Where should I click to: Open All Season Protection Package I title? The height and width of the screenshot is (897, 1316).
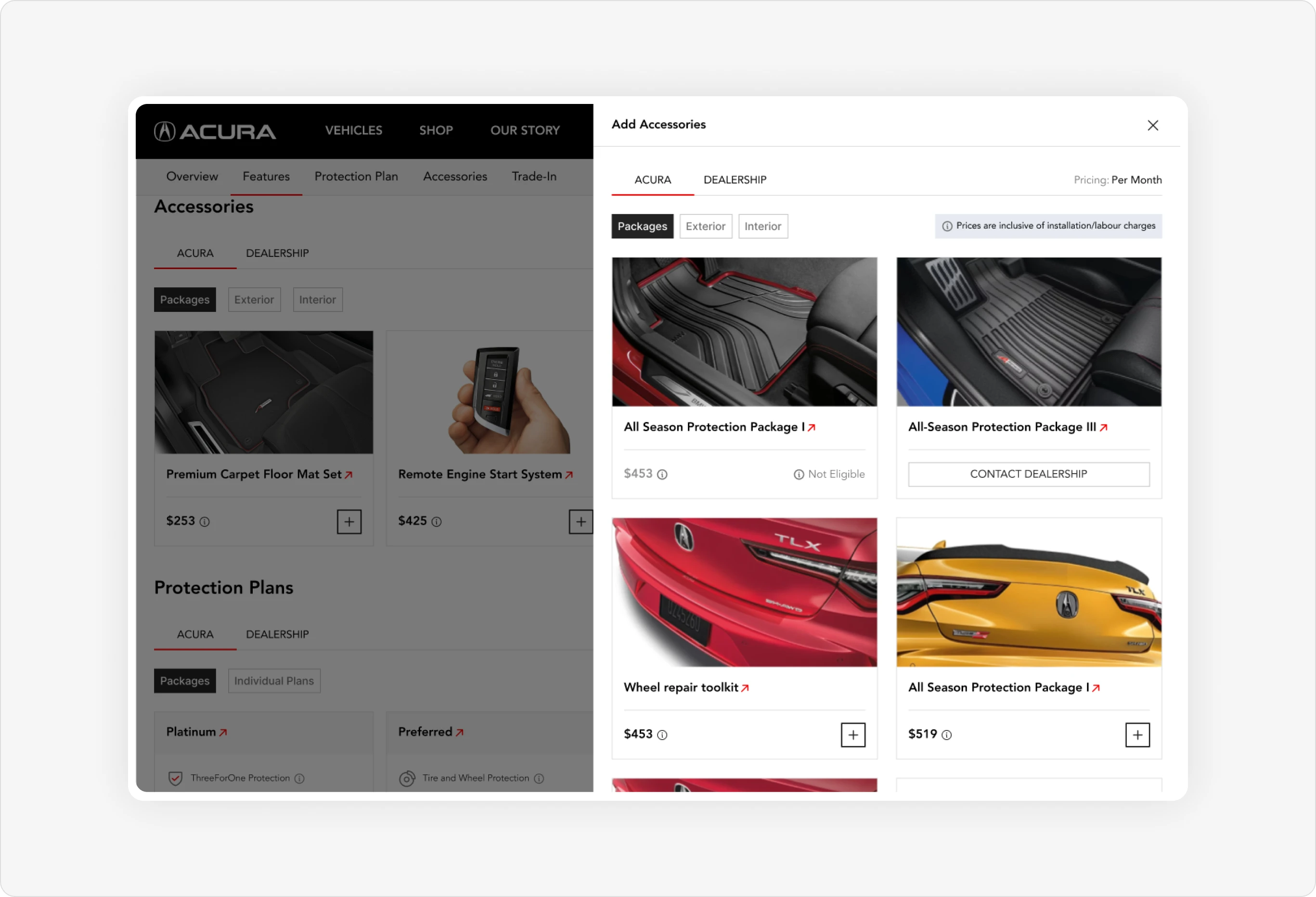pos(713,427)
